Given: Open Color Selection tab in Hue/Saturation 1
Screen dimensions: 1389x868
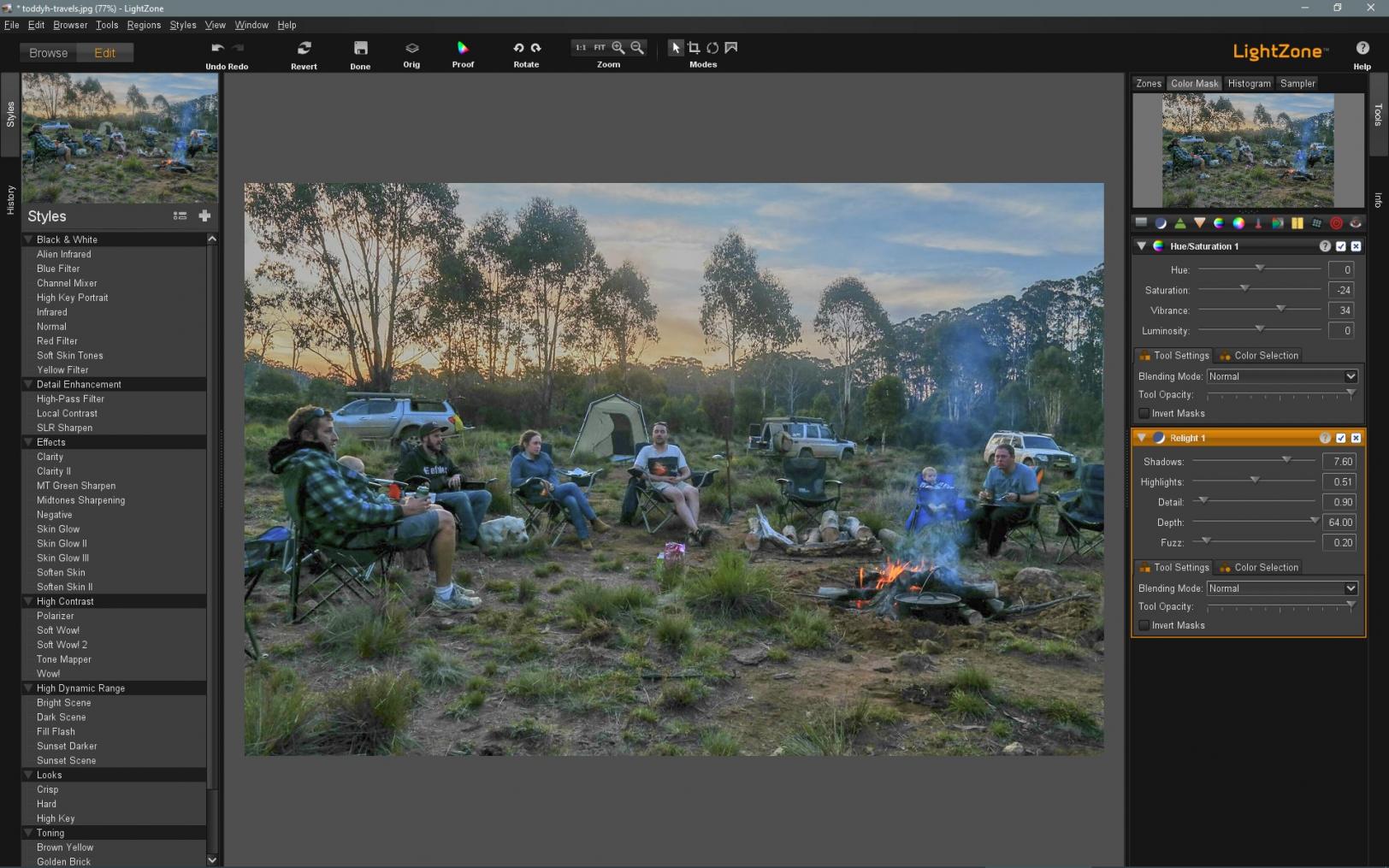Looking at the screenshot, I should (1259, 356).
